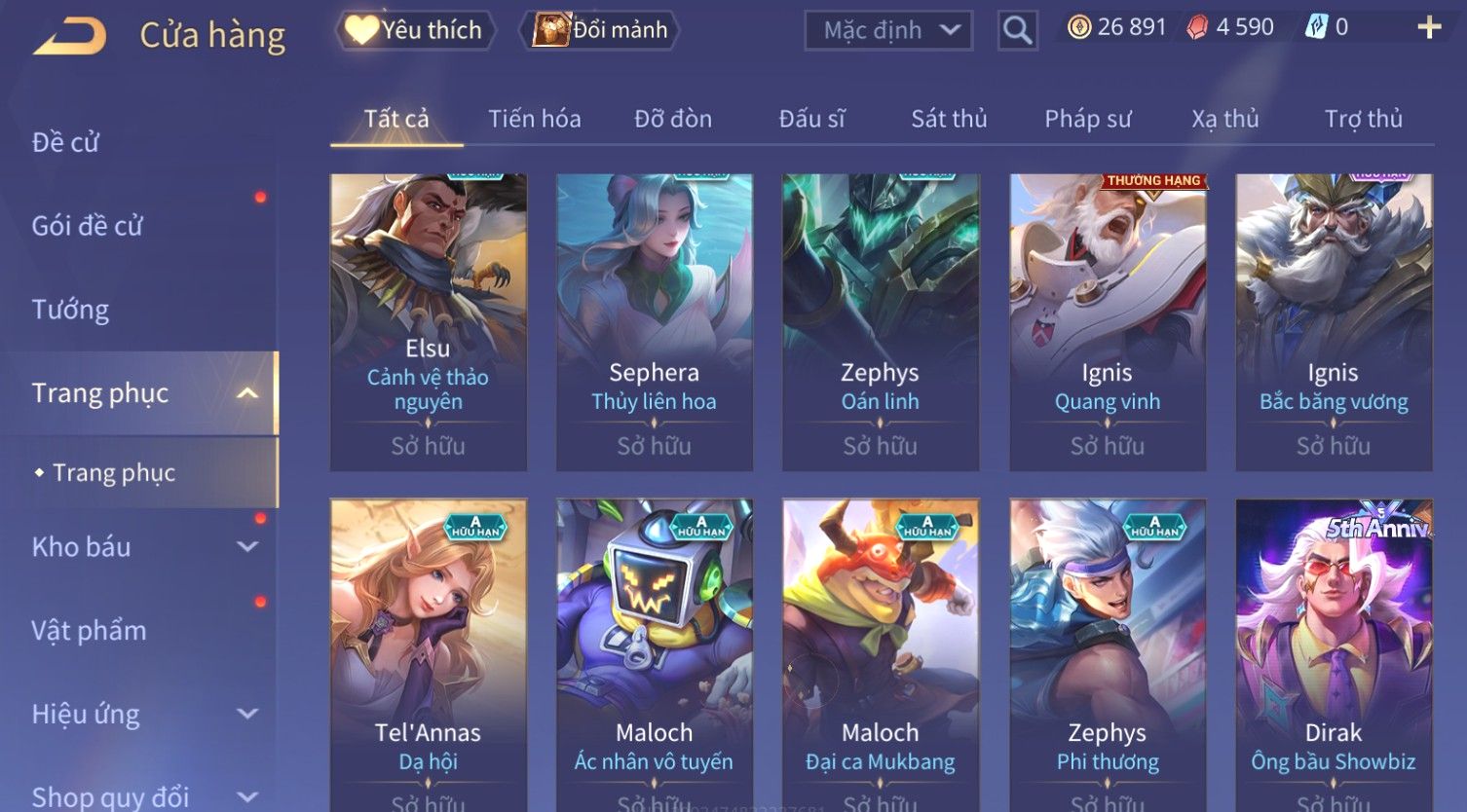Viewport: 1467px width, 812px height.
Task: Tap the blue voucher currency icon
Action: coord(1316,27)
